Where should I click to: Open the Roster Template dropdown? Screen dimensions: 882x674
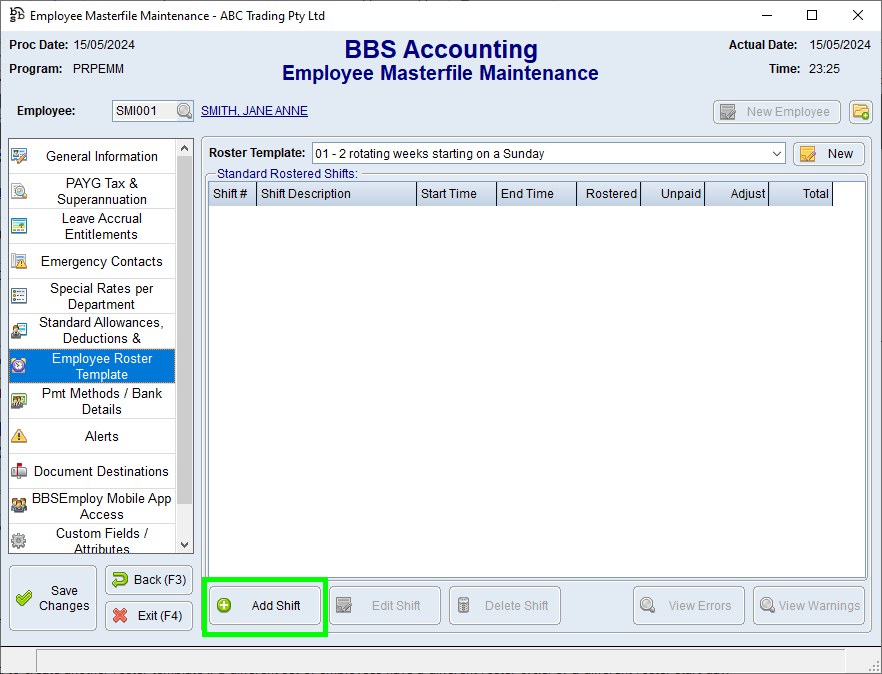coord(777,154)
